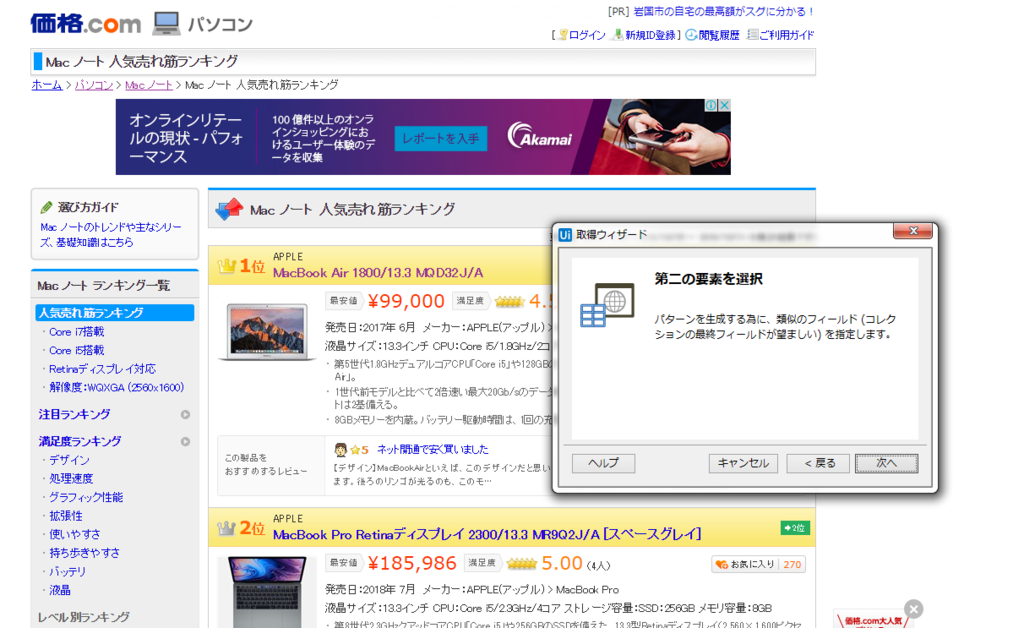This screenshot has width=1024, height=628.
Task: Click the 1位 crown icon
Action: click(x=227, y=266)
